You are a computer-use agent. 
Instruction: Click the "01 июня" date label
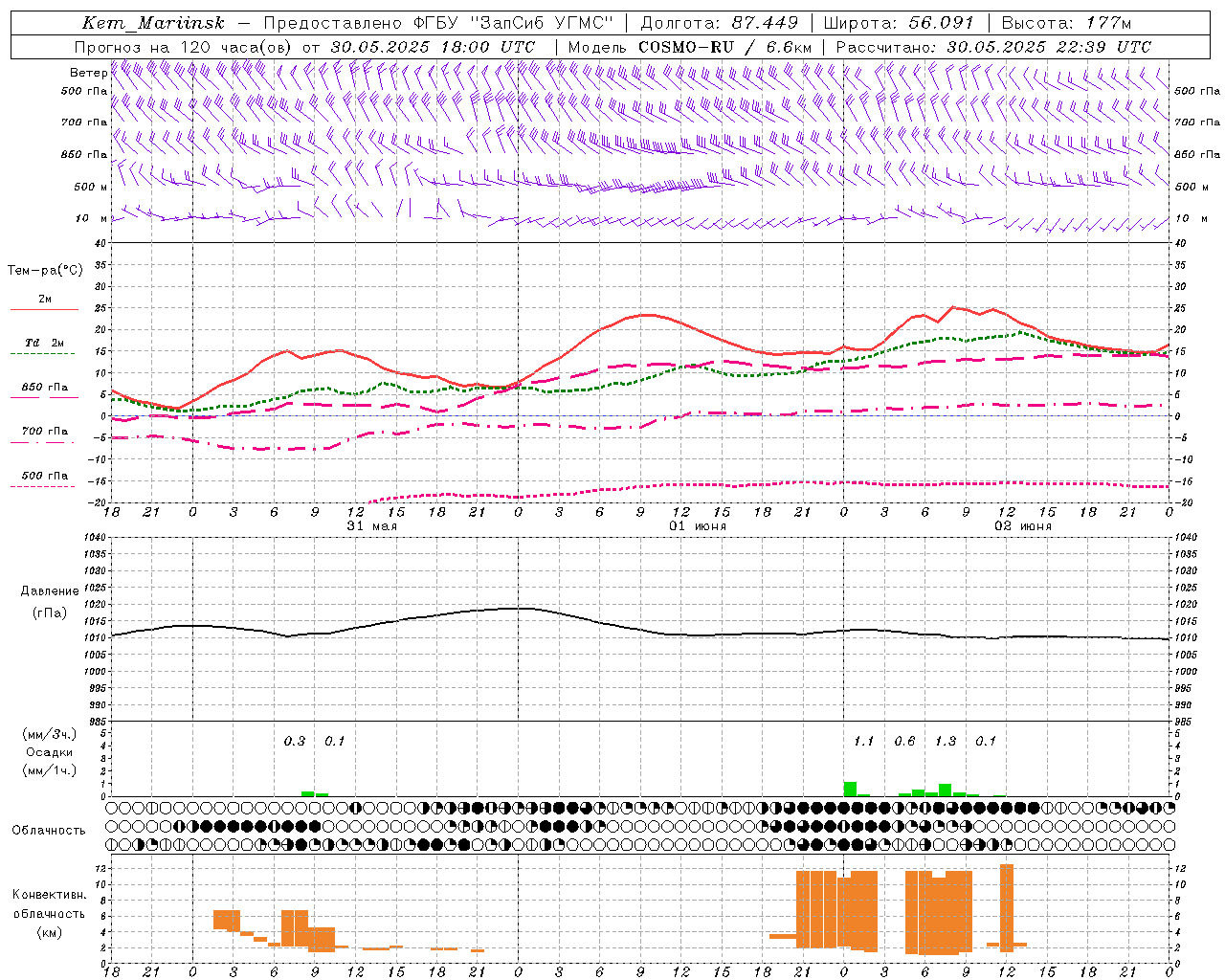coord(697,526)
